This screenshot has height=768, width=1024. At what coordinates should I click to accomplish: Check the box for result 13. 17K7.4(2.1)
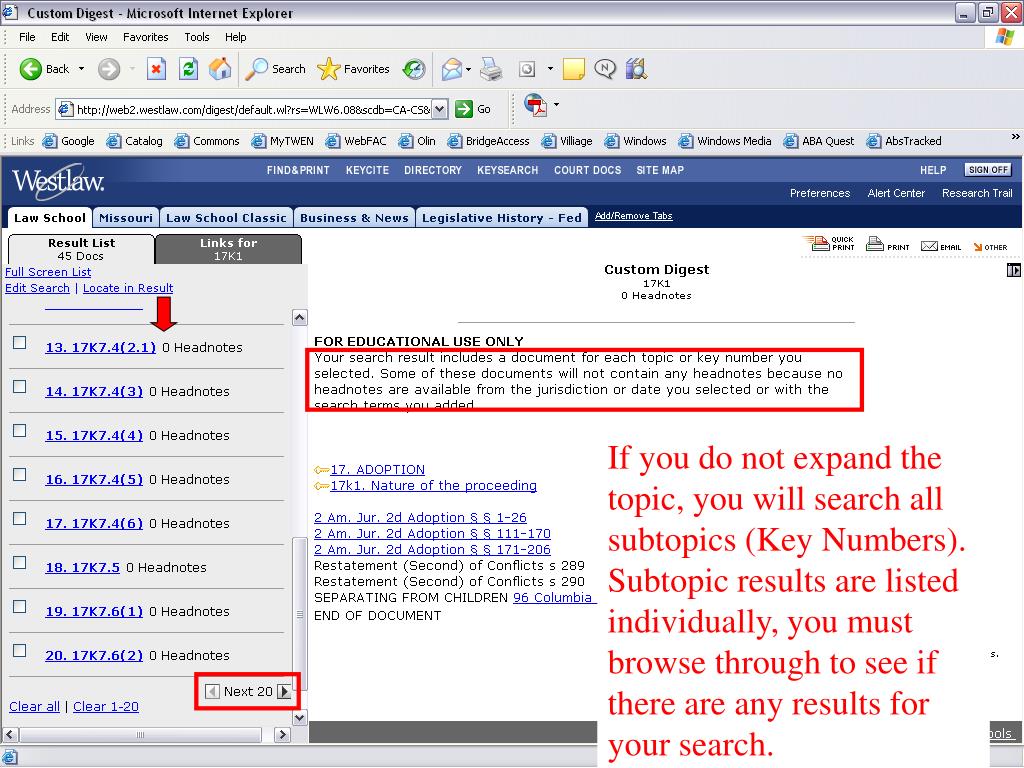pyautogui.click(x=20, y=343)
